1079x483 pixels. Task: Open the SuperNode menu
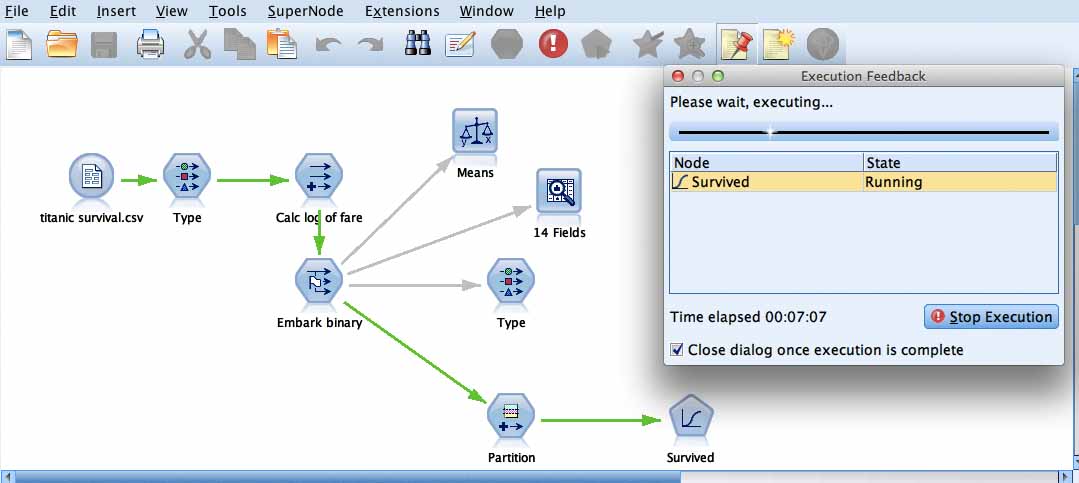click(305, 11)
